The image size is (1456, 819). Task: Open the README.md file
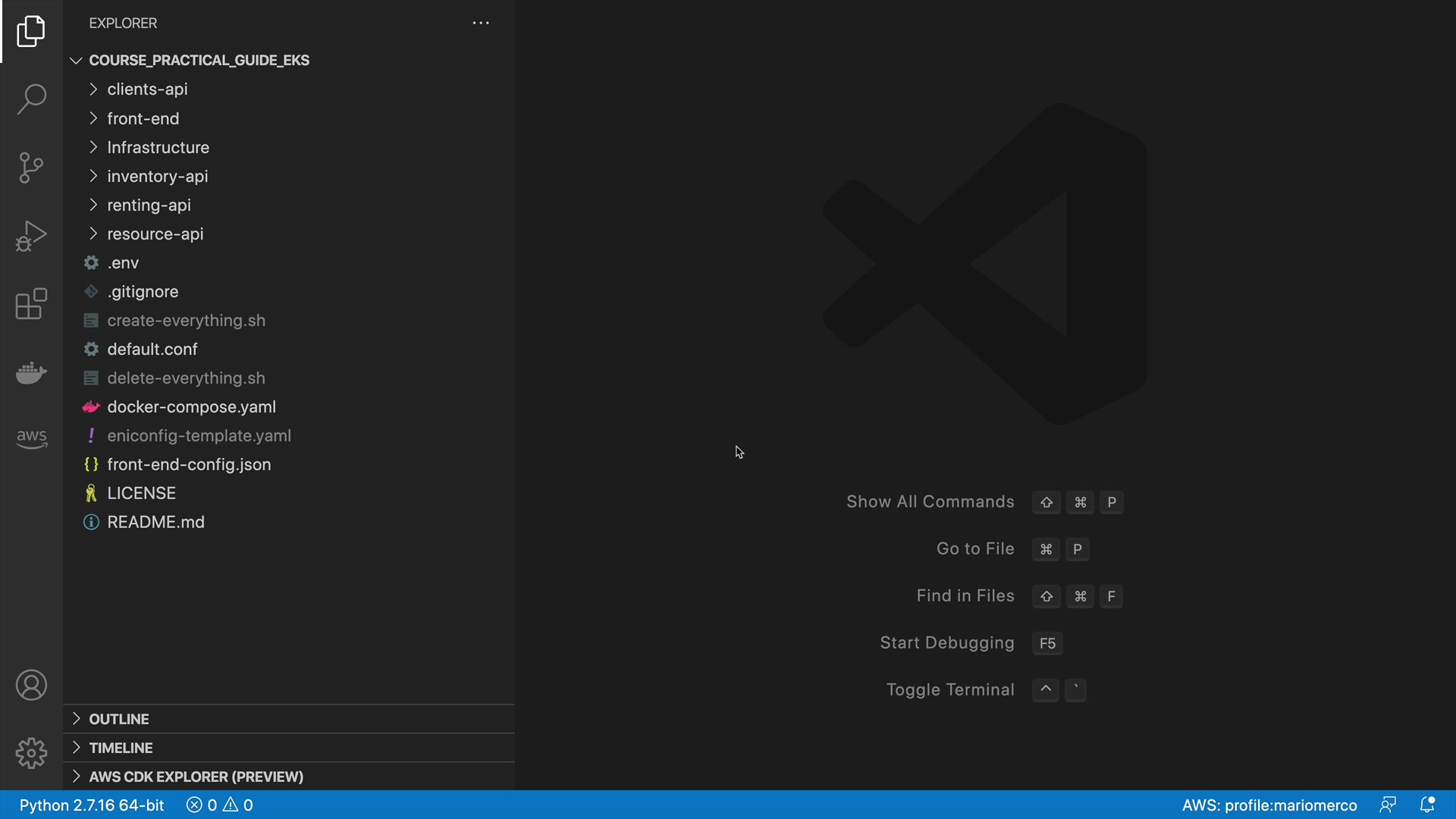(x=155, y=522)
